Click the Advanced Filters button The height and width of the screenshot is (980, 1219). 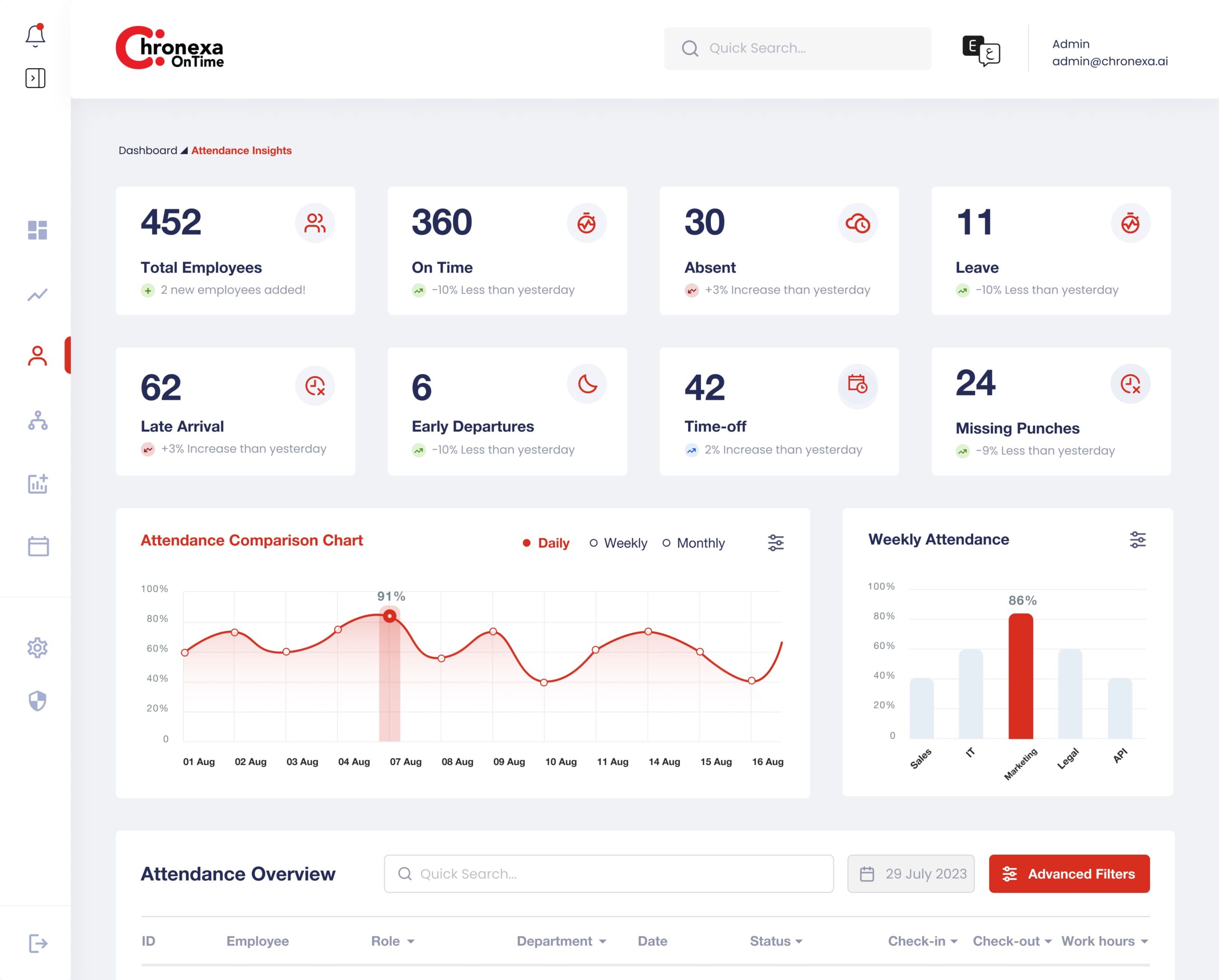1069,874
